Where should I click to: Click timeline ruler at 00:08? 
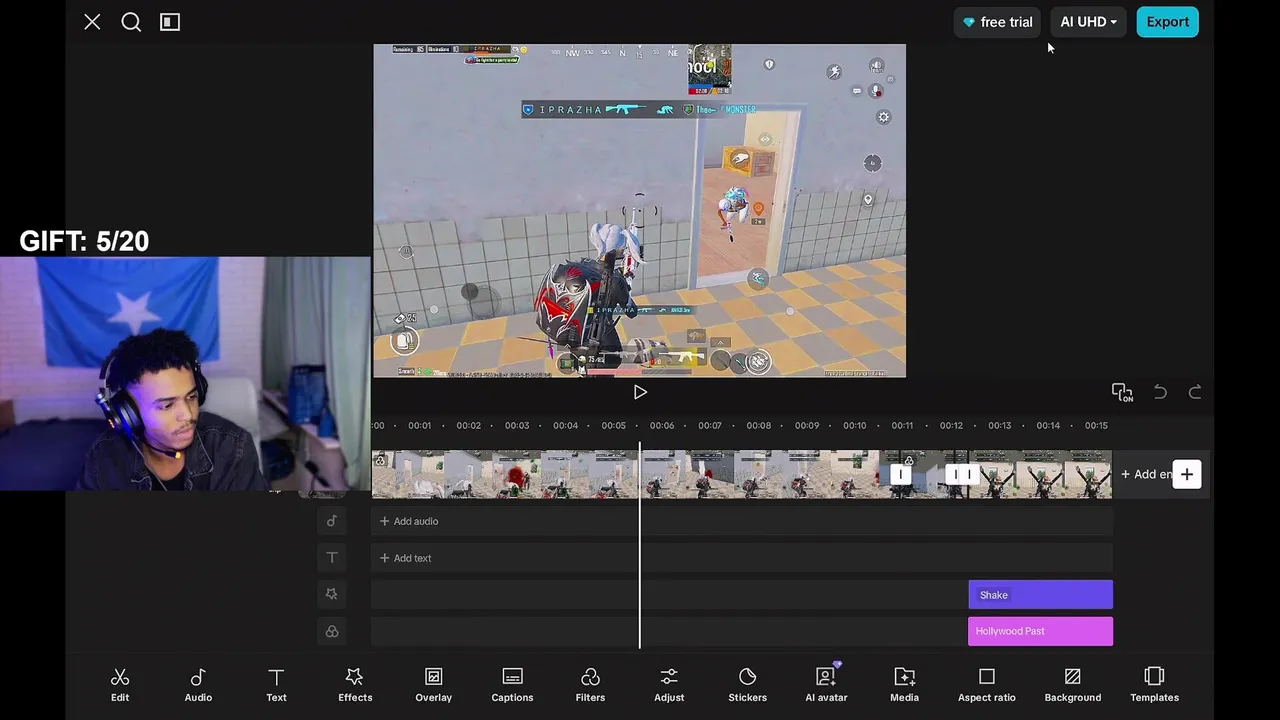pos(759,426)
